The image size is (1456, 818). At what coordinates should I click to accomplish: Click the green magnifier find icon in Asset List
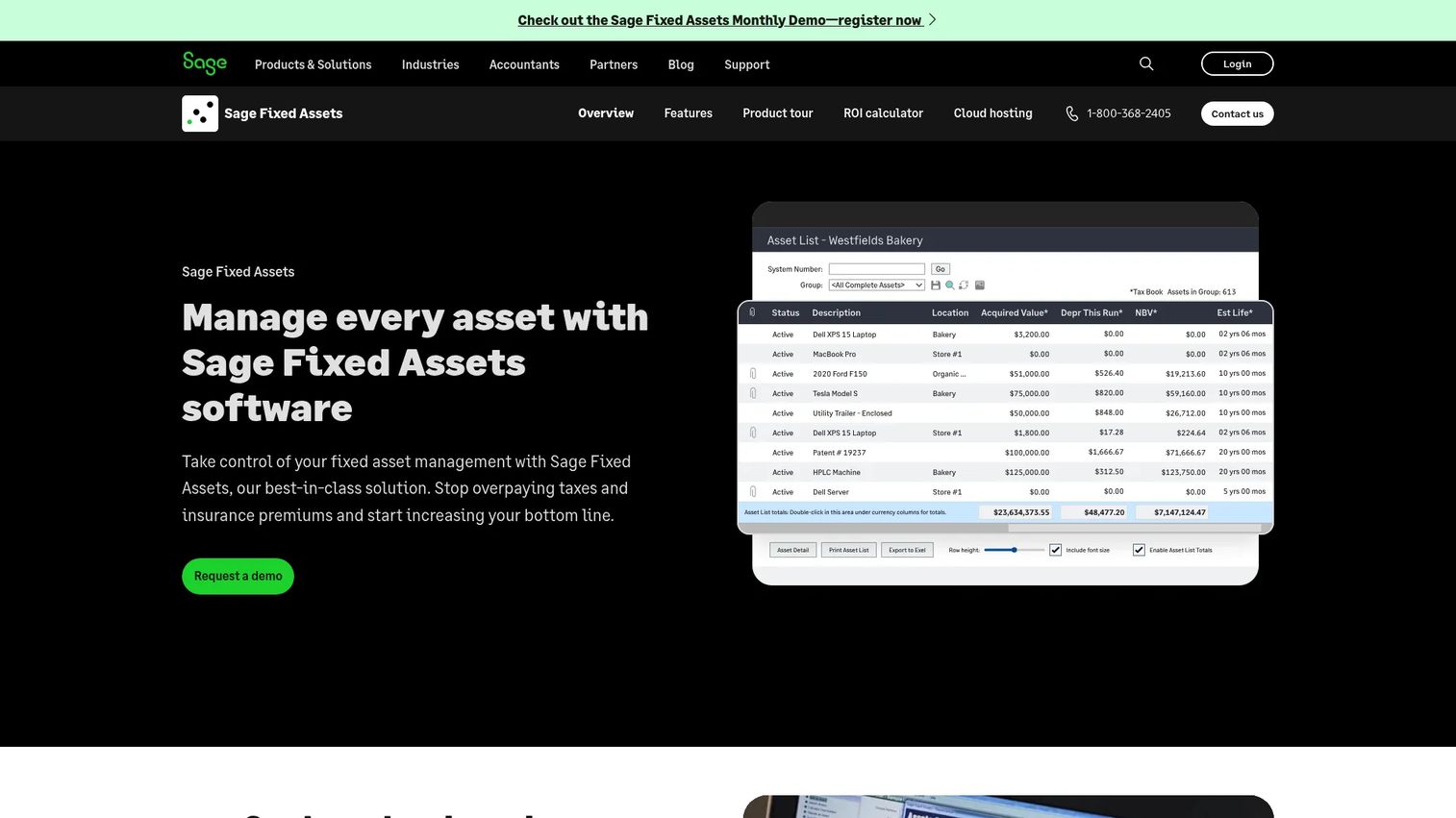[950, 285]
